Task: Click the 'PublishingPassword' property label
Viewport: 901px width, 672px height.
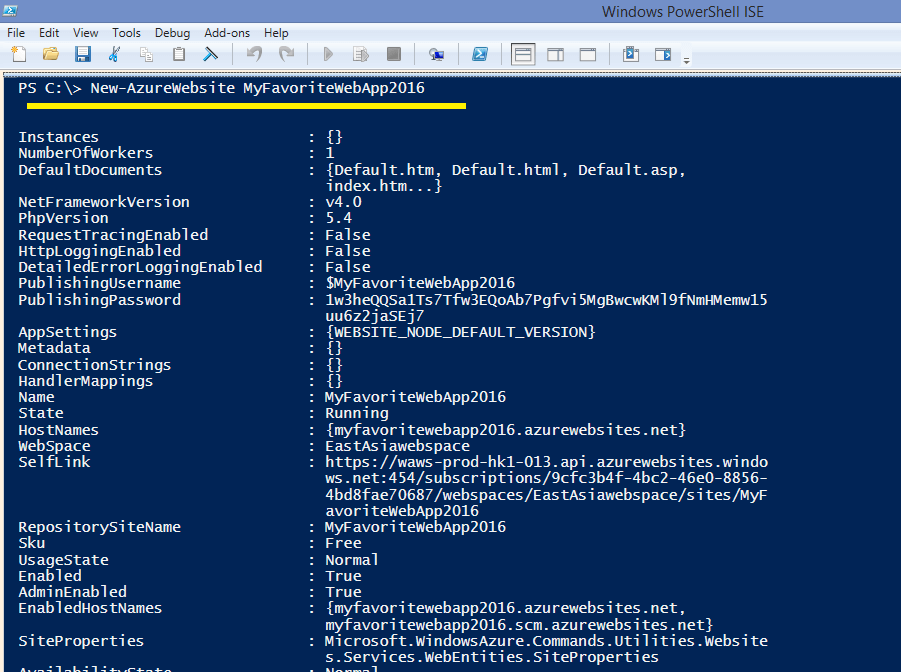Action: click(99, 300)
